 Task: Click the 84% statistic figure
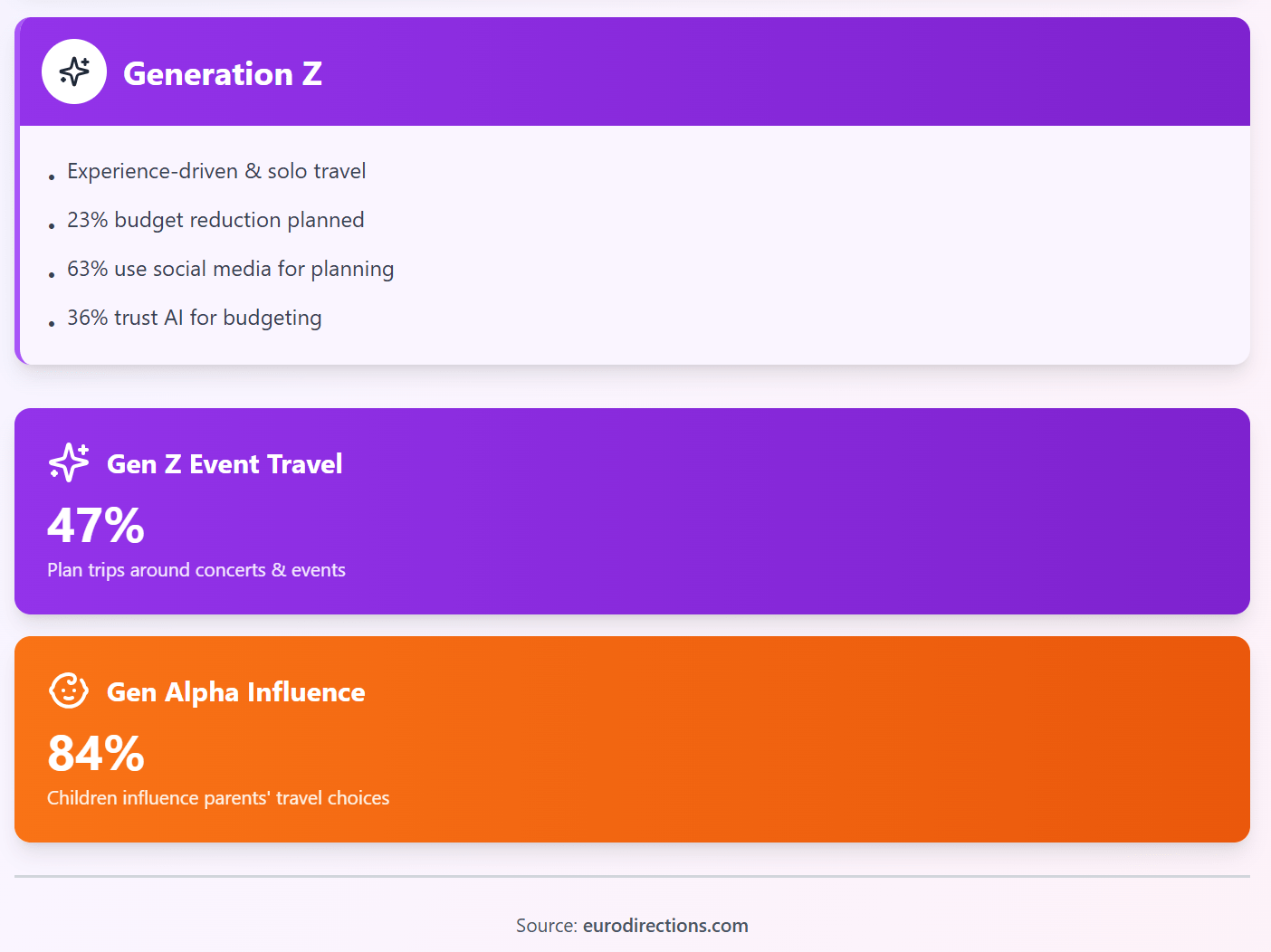coord(96,753)
